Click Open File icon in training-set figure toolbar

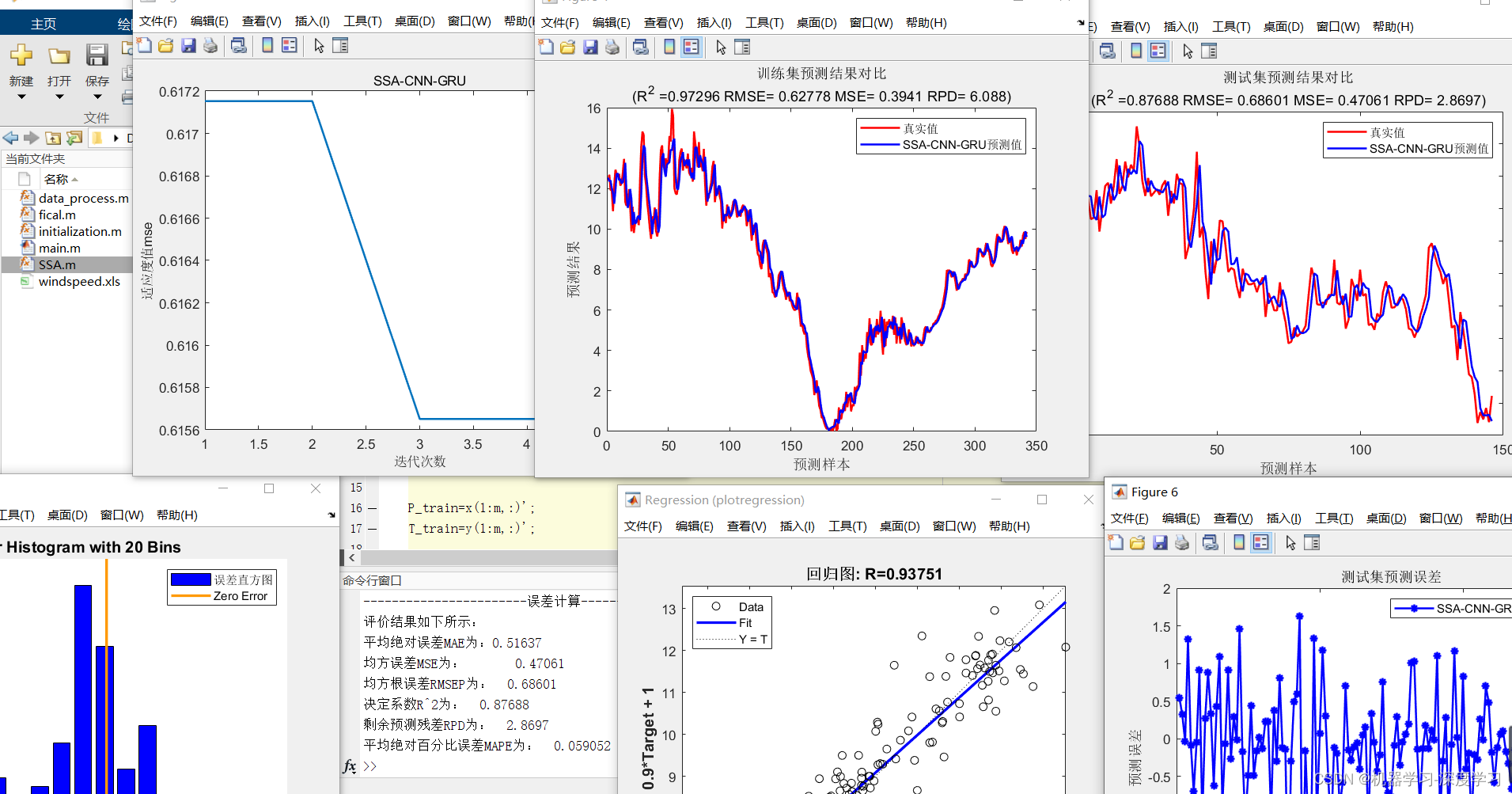(568, 47)
